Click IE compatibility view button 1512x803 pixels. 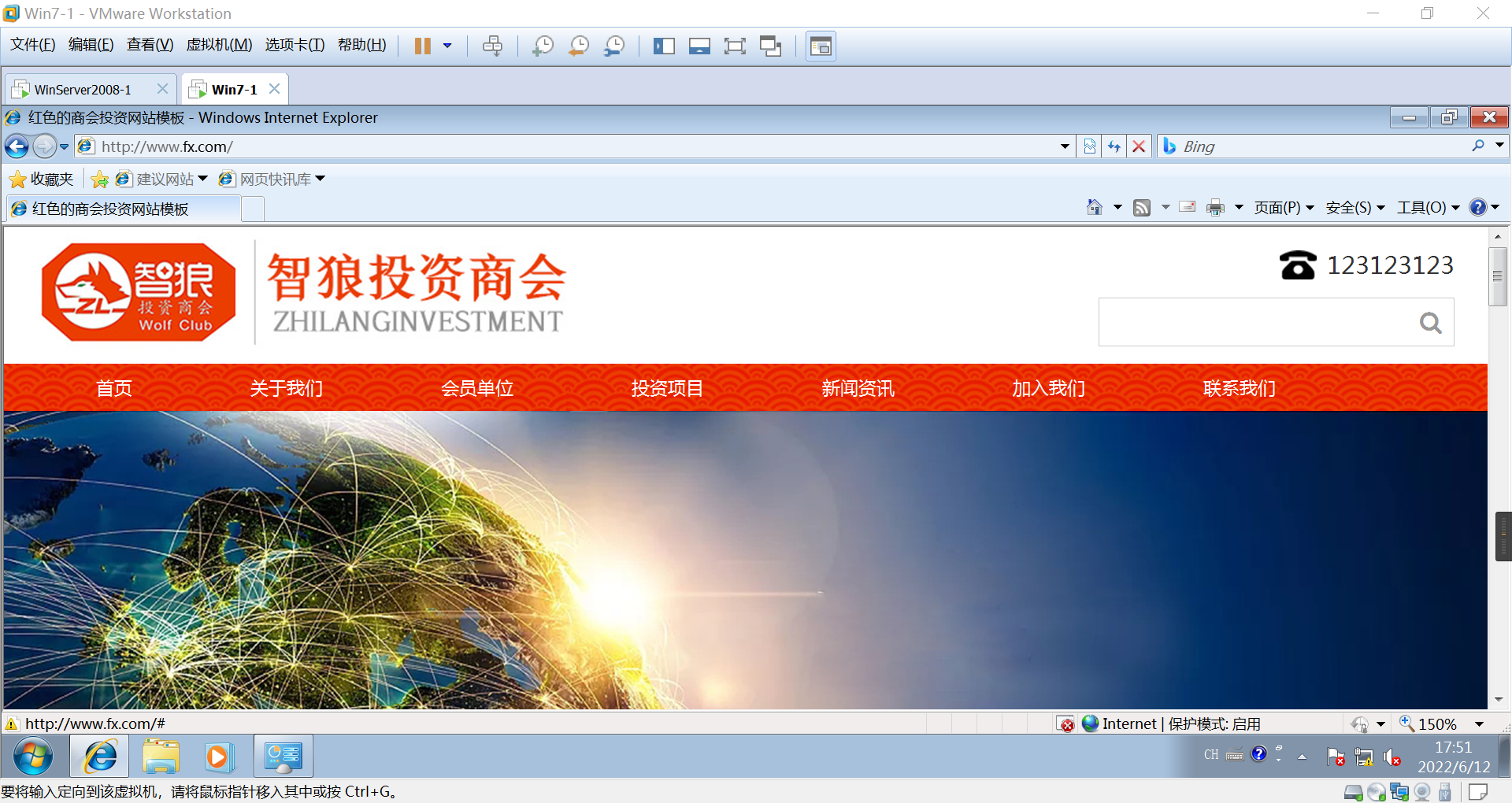tap(1090, 146)
